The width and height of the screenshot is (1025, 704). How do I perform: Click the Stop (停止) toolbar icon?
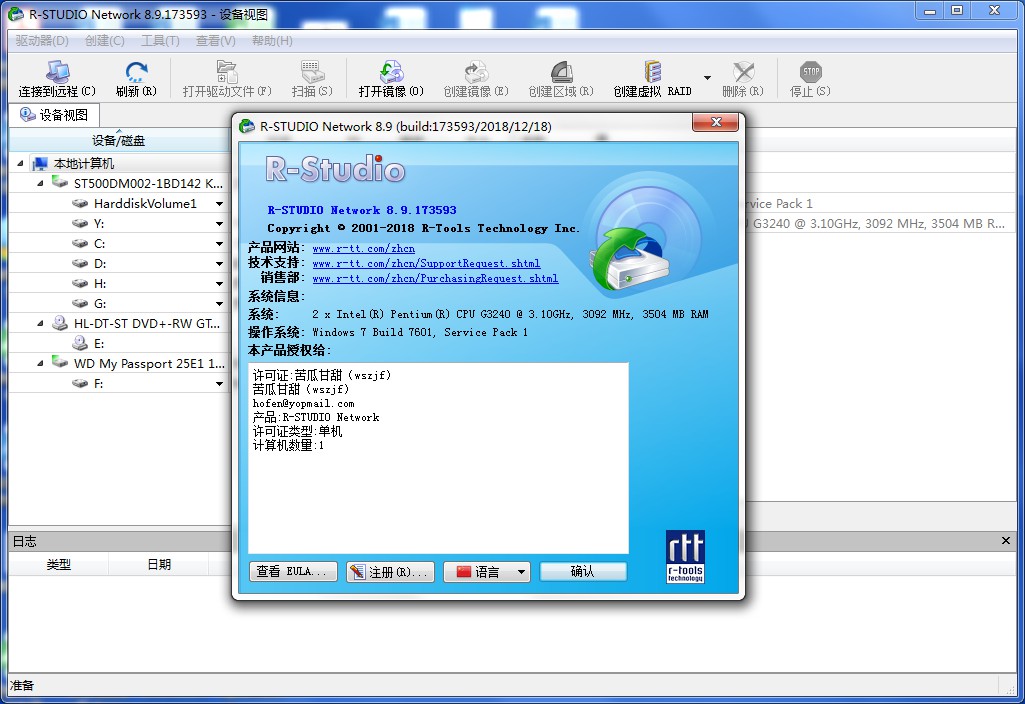tap(811, 71)
